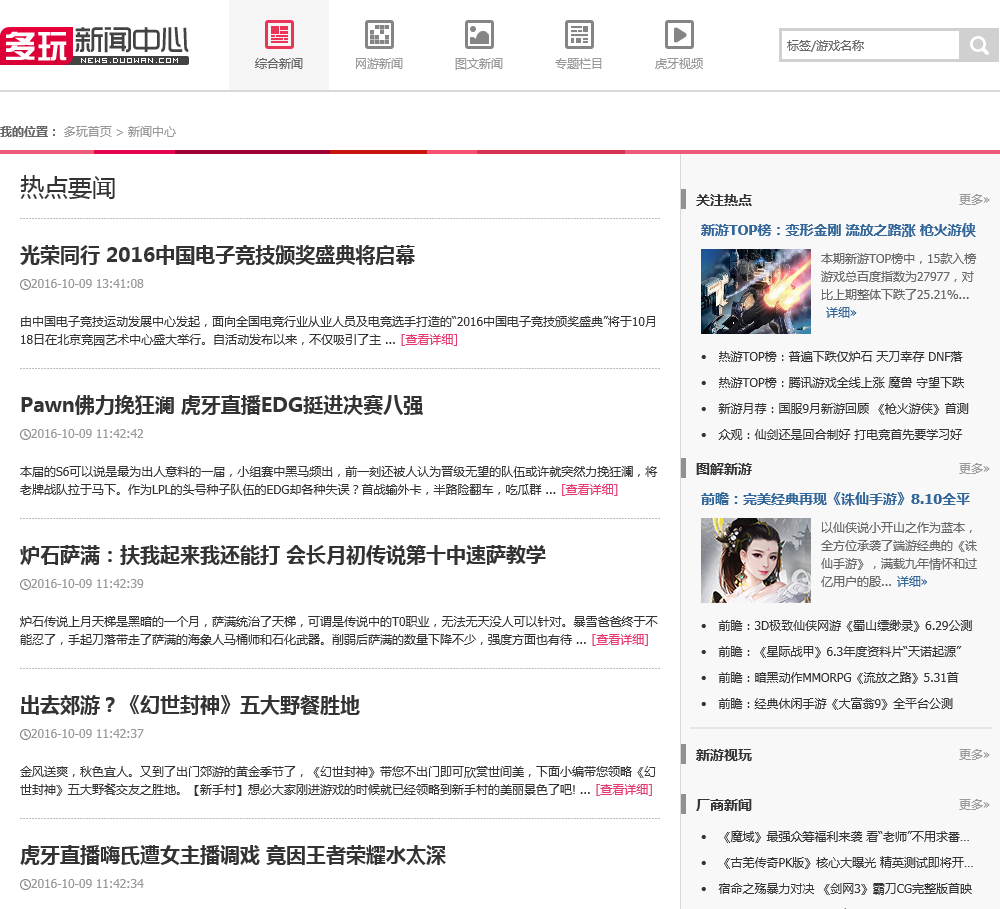1000x909 pixels.
Task: Open article 光荣同行 2016中国电子竞技颁奖盛典将启幕
Action: pos(217,255)
